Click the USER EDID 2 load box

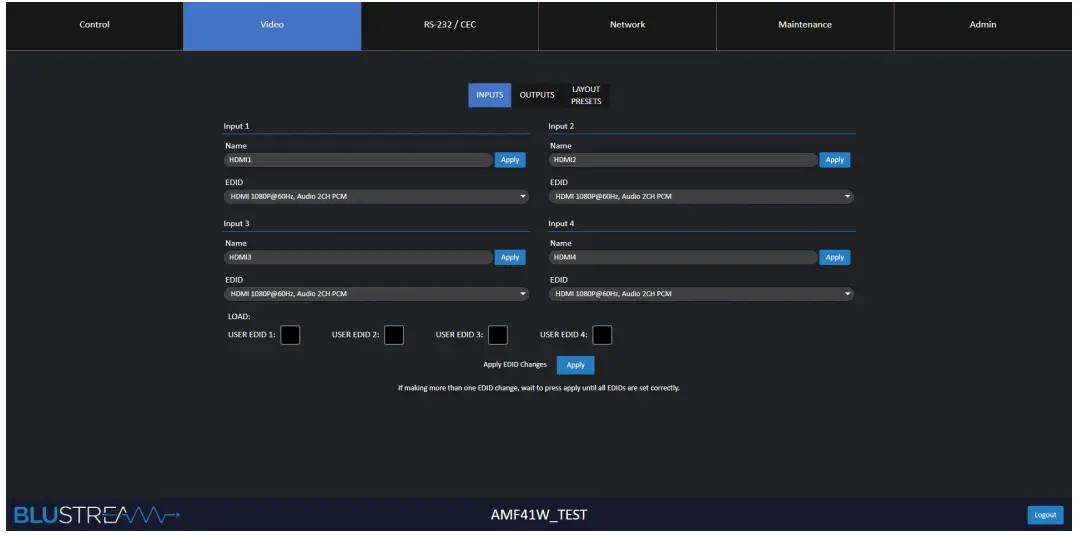(x=394, y=335)
